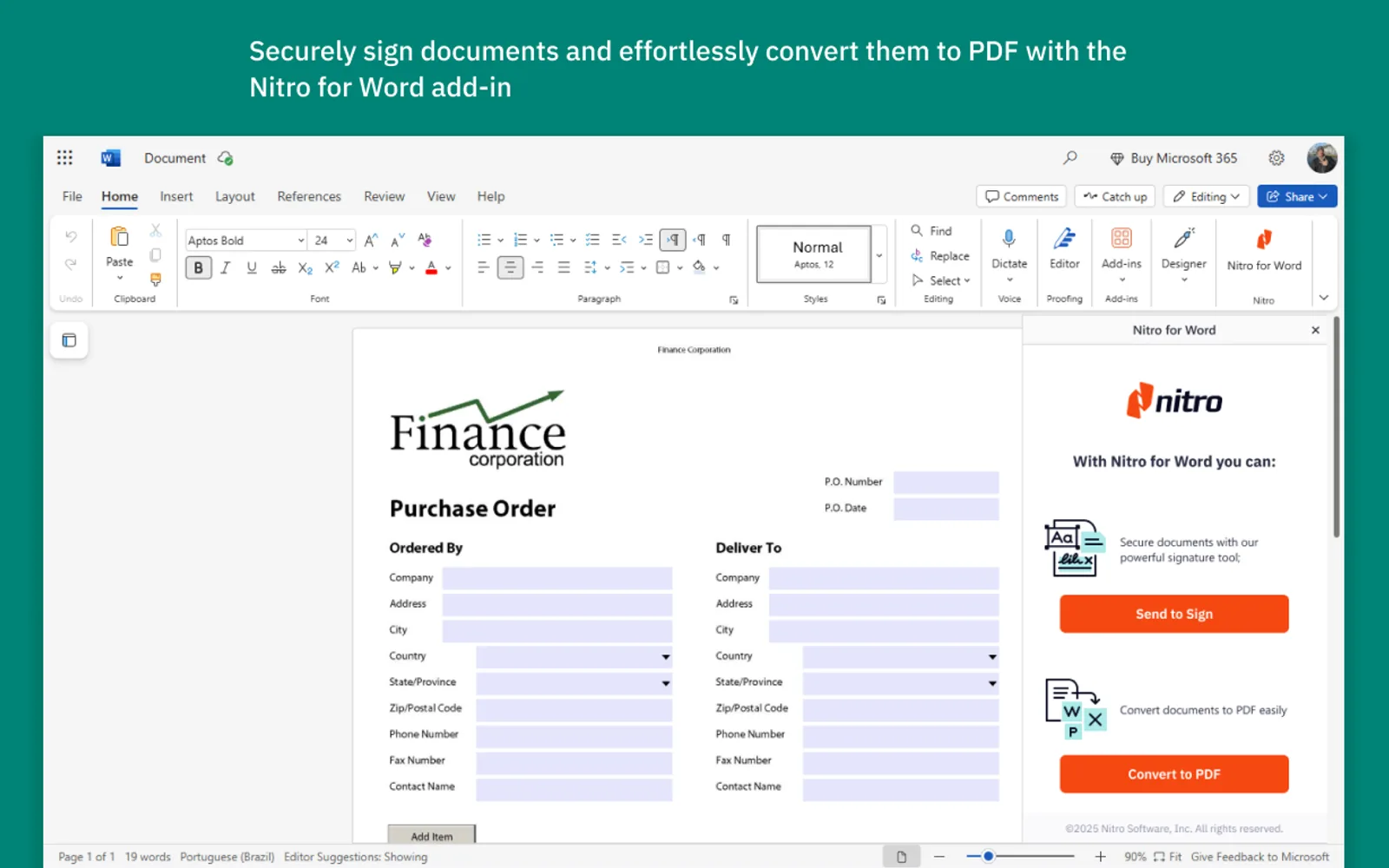
Task: Open the font color picker
Action: (x=448, y=268)
